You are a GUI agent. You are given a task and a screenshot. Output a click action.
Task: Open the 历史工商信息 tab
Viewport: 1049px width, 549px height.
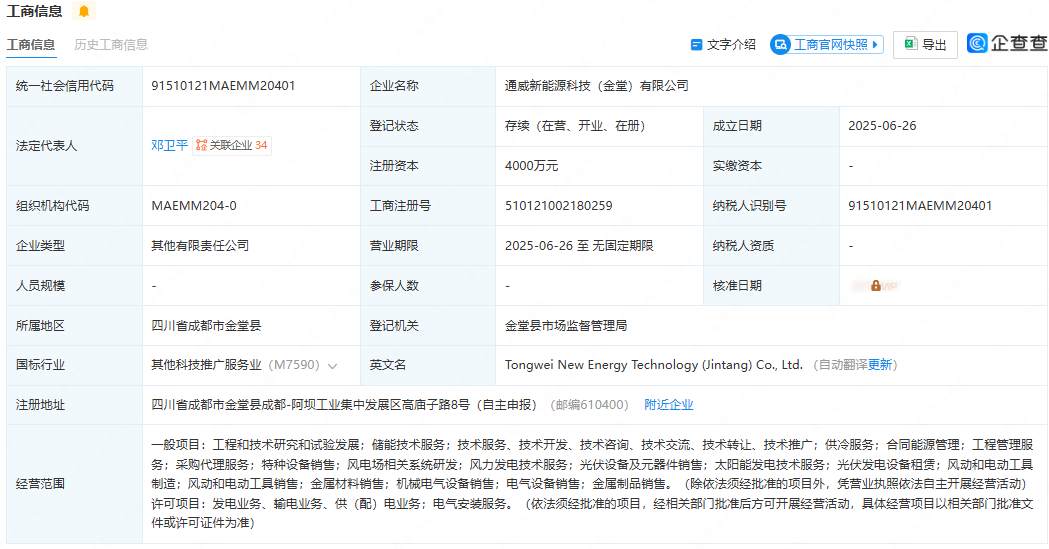click(x=111, y=45)
